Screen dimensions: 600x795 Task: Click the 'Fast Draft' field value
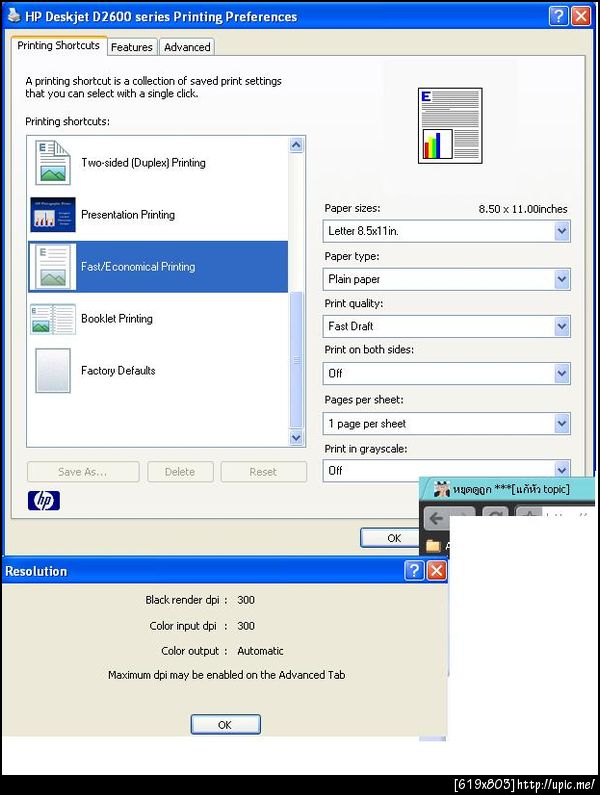pyautogui.click(x=350, y=326)
